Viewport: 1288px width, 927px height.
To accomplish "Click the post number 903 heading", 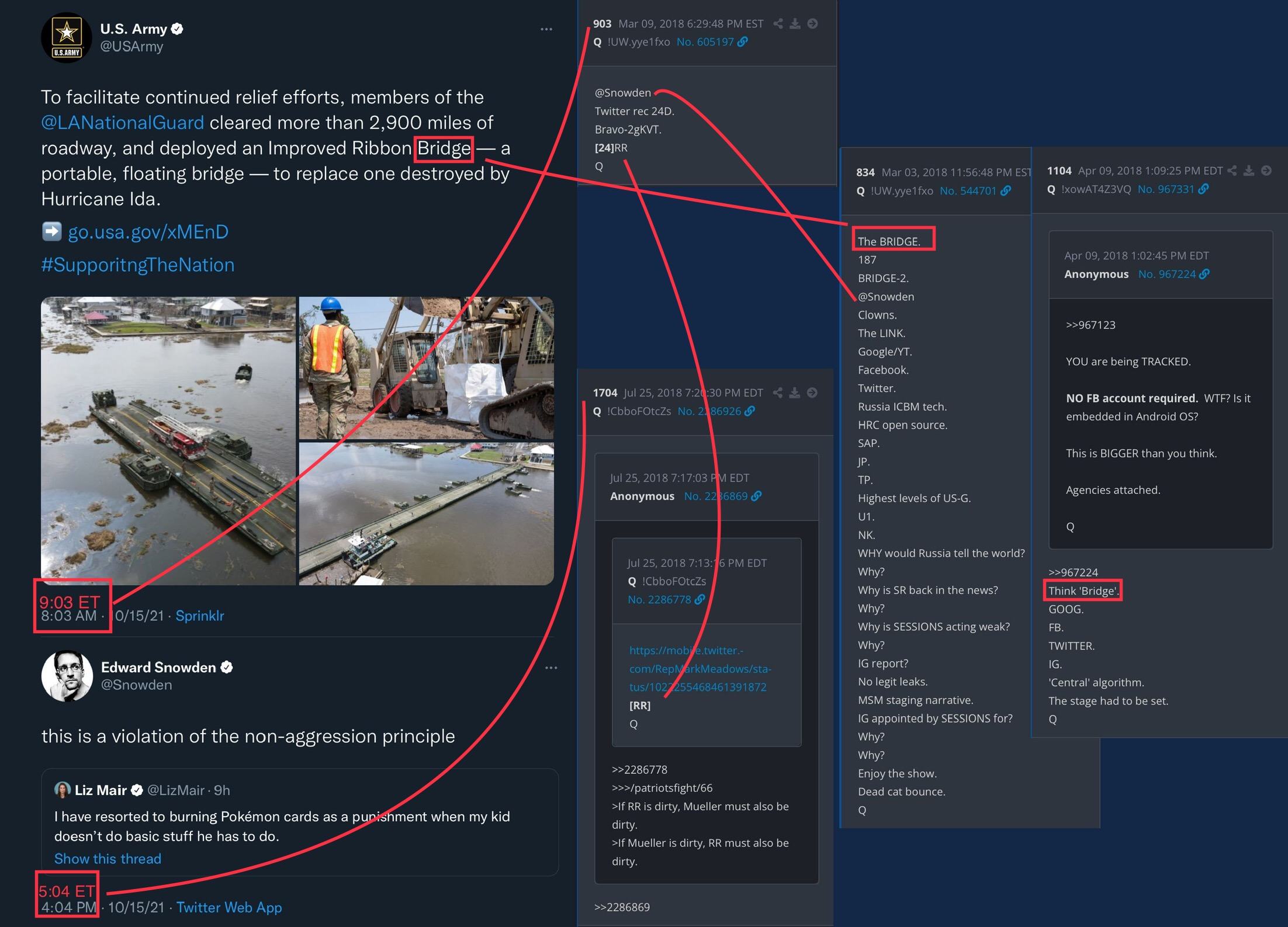I will point(602,24).
